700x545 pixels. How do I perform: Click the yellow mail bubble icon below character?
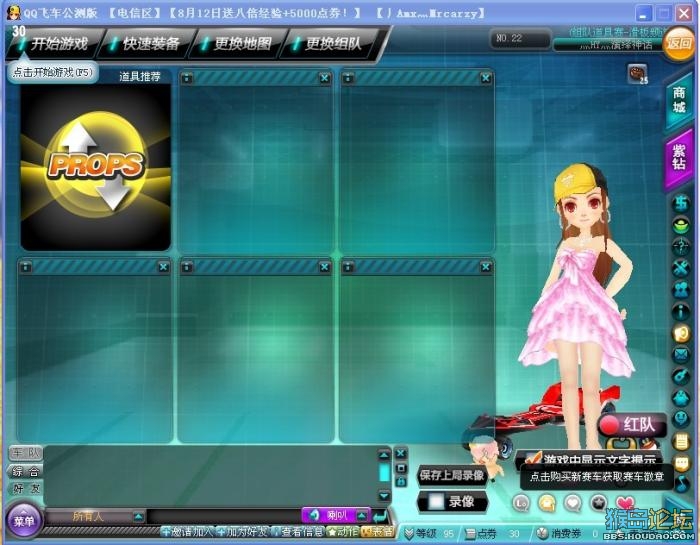click(547, 503)
